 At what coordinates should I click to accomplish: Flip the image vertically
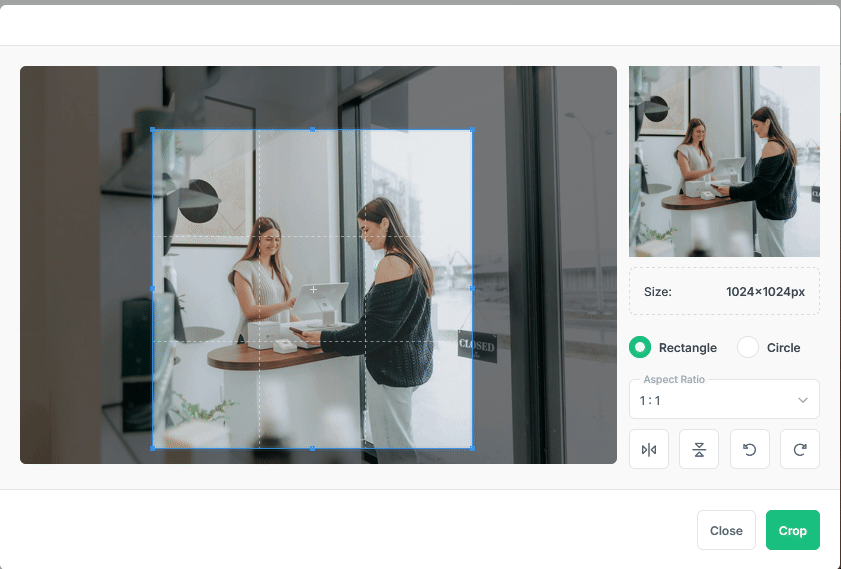click(698, 449)
